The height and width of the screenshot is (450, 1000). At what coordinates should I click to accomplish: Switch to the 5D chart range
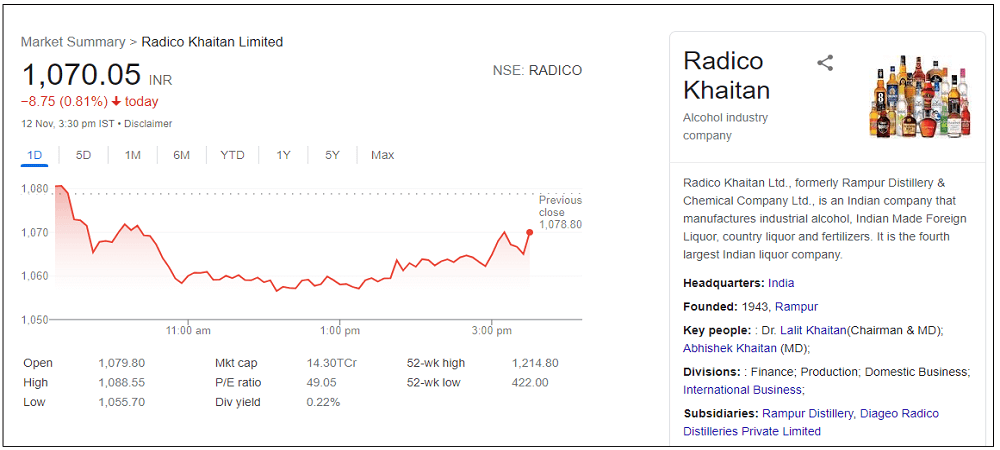point(84,155)
